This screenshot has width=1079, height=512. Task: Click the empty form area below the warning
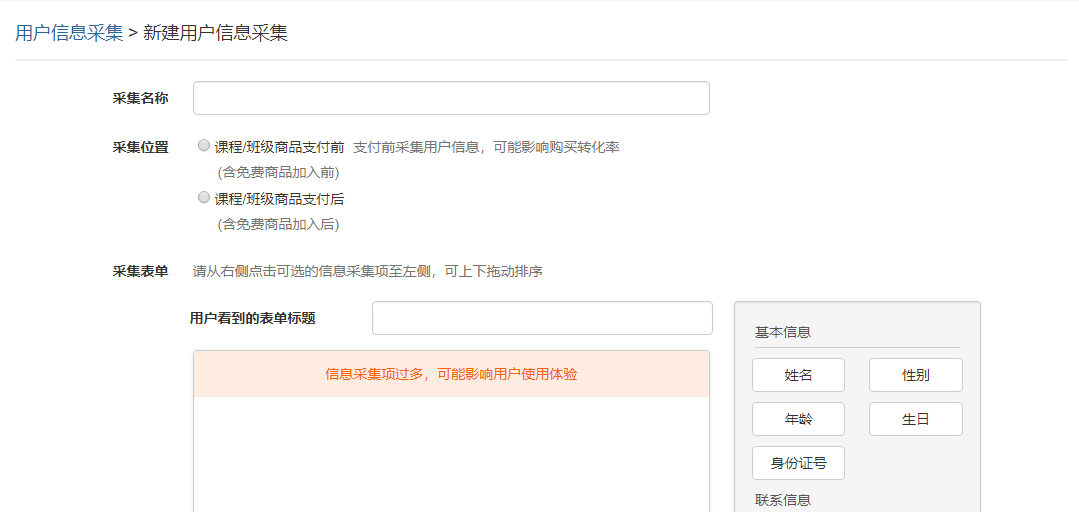pos(451,455)
